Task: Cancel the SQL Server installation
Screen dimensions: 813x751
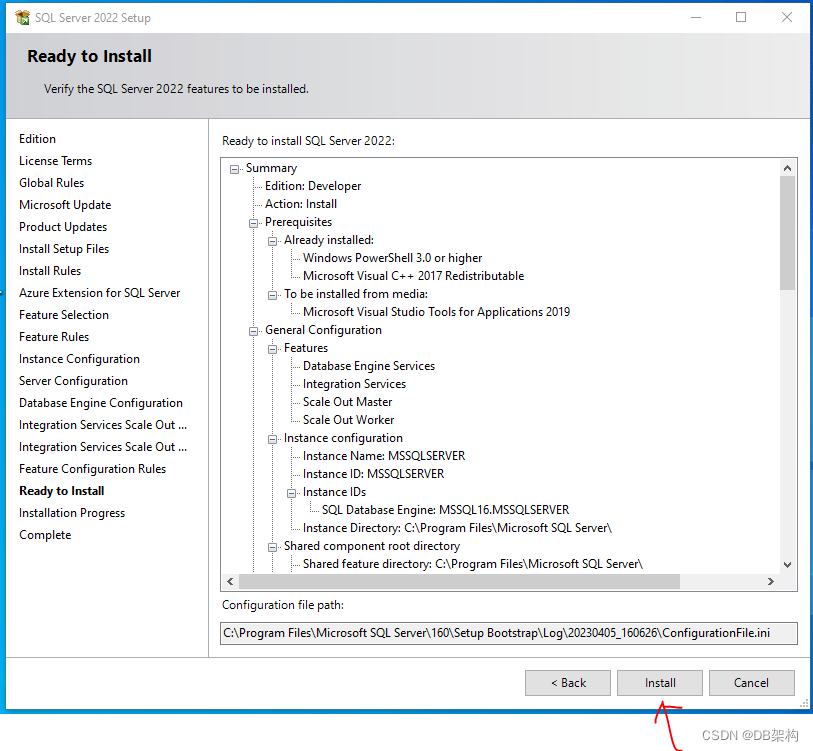Action: (x=751, y=682)
